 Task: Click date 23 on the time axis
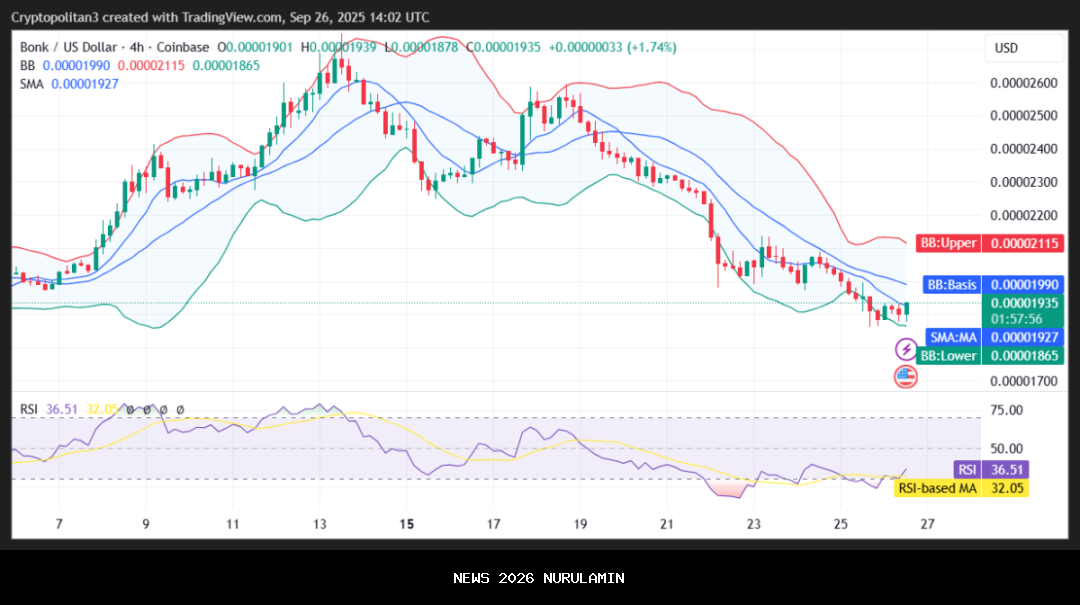click(753, 523)
